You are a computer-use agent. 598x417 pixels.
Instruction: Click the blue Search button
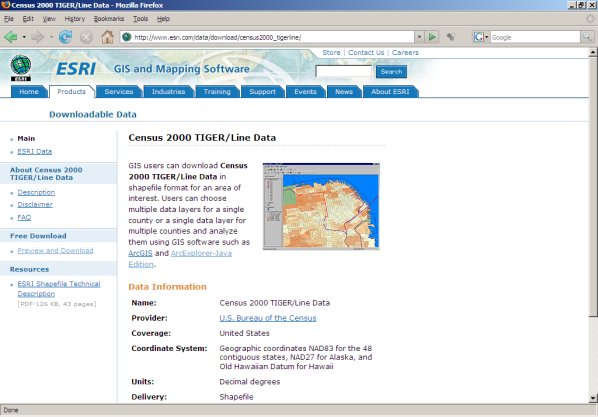(x=391, y=71)
